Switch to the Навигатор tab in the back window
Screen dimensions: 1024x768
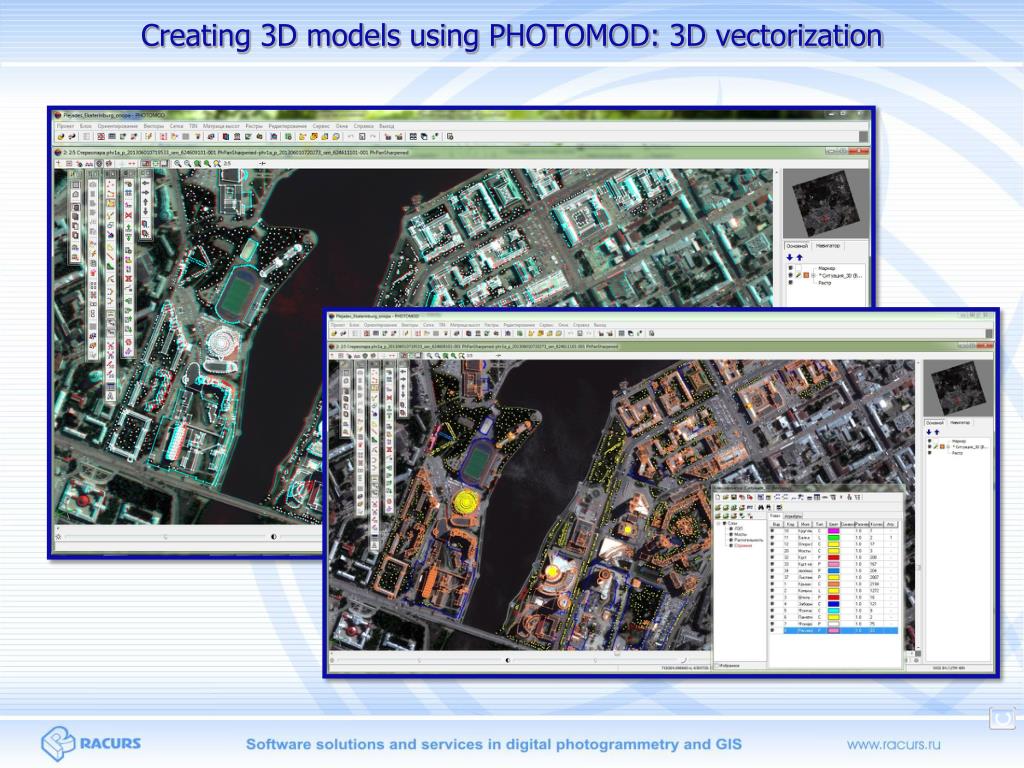coord(827,246)
